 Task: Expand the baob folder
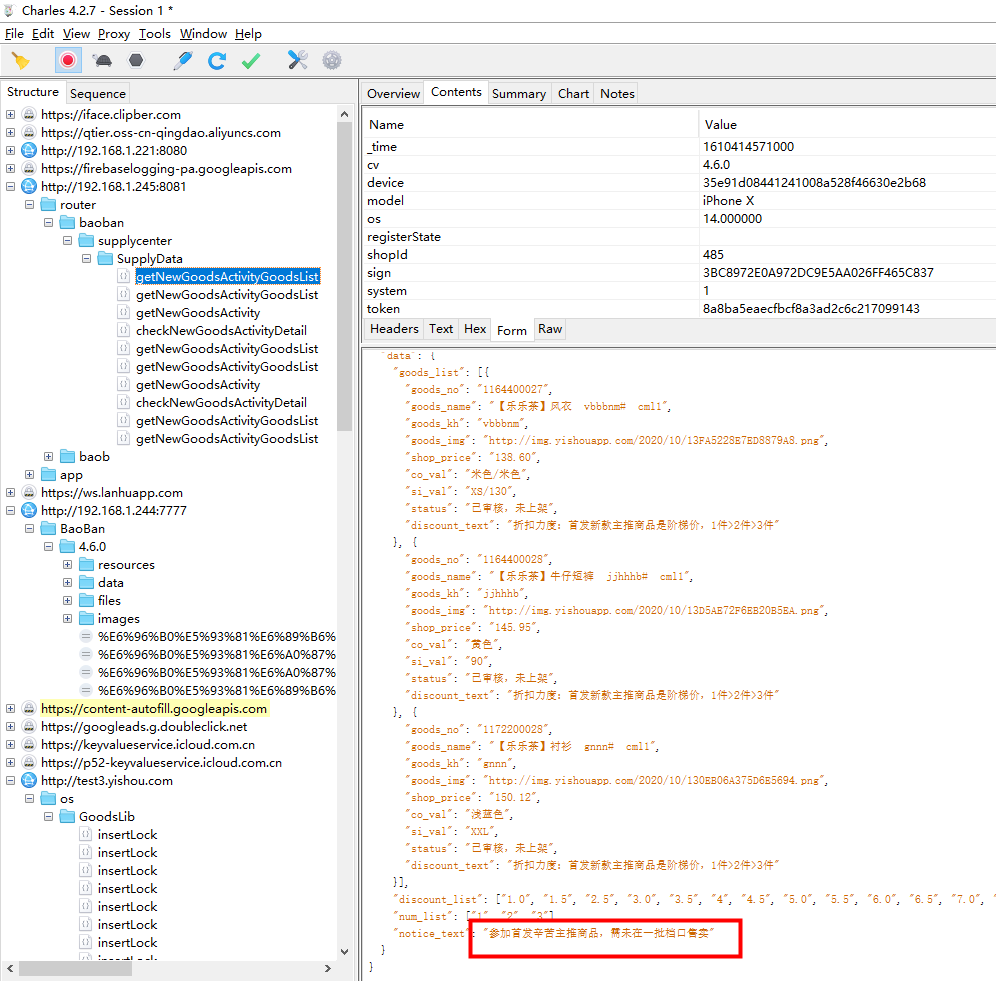pos(48,456)
